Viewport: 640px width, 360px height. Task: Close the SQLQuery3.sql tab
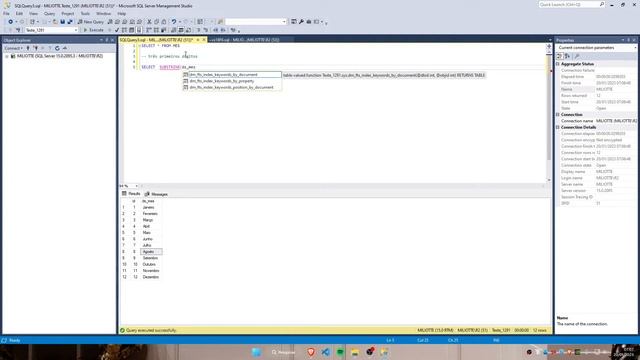coord(204,40)
